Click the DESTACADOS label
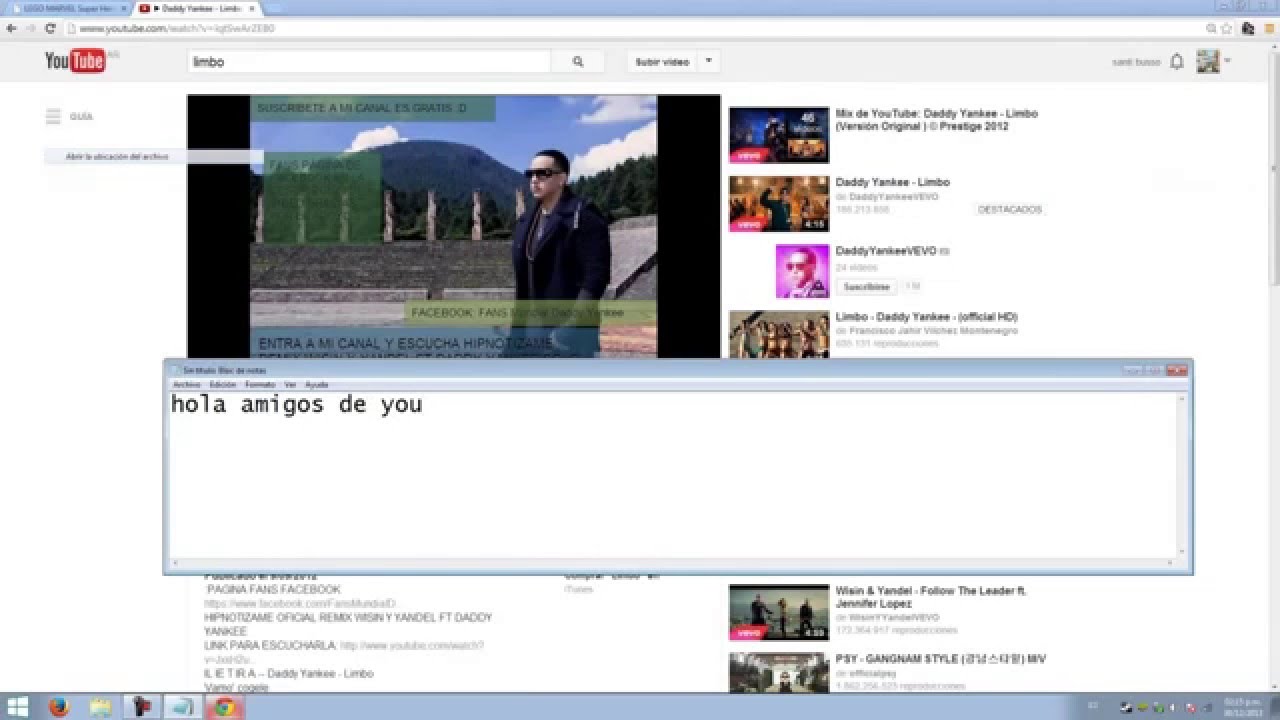The image size is (1280, 720). click(1010, 210)
